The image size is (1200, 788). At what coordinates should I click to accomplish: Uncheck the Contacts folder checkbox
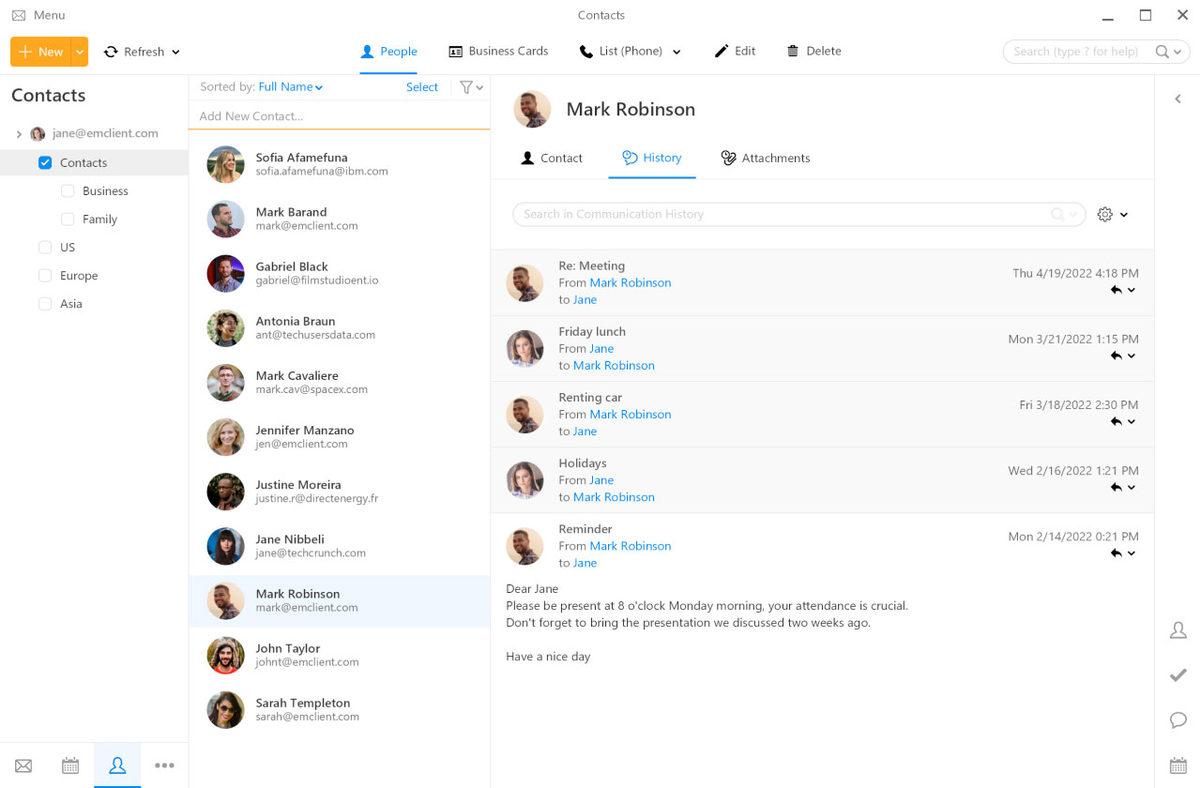click(45, 163)
